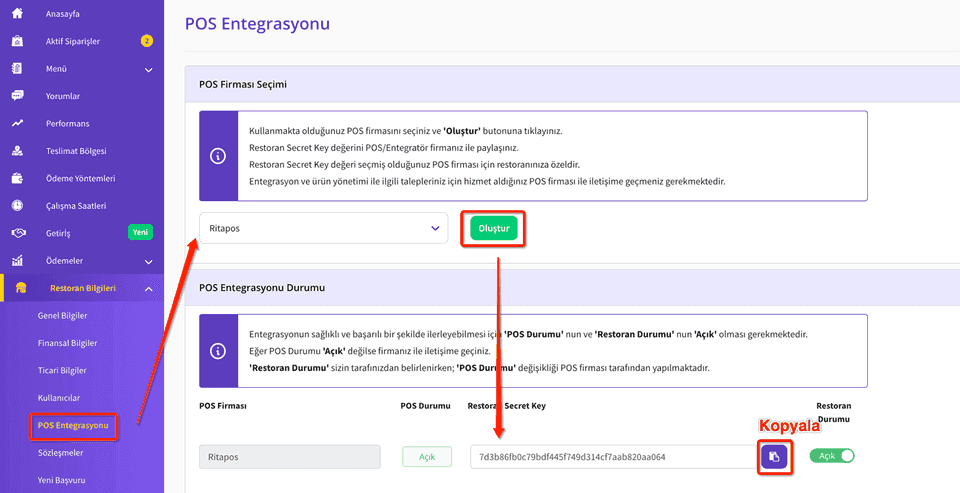Click the Restoran Durumu column label
The width and height of the screenshot is (960, 493).
pyautogui.click(x=834, y=413)
